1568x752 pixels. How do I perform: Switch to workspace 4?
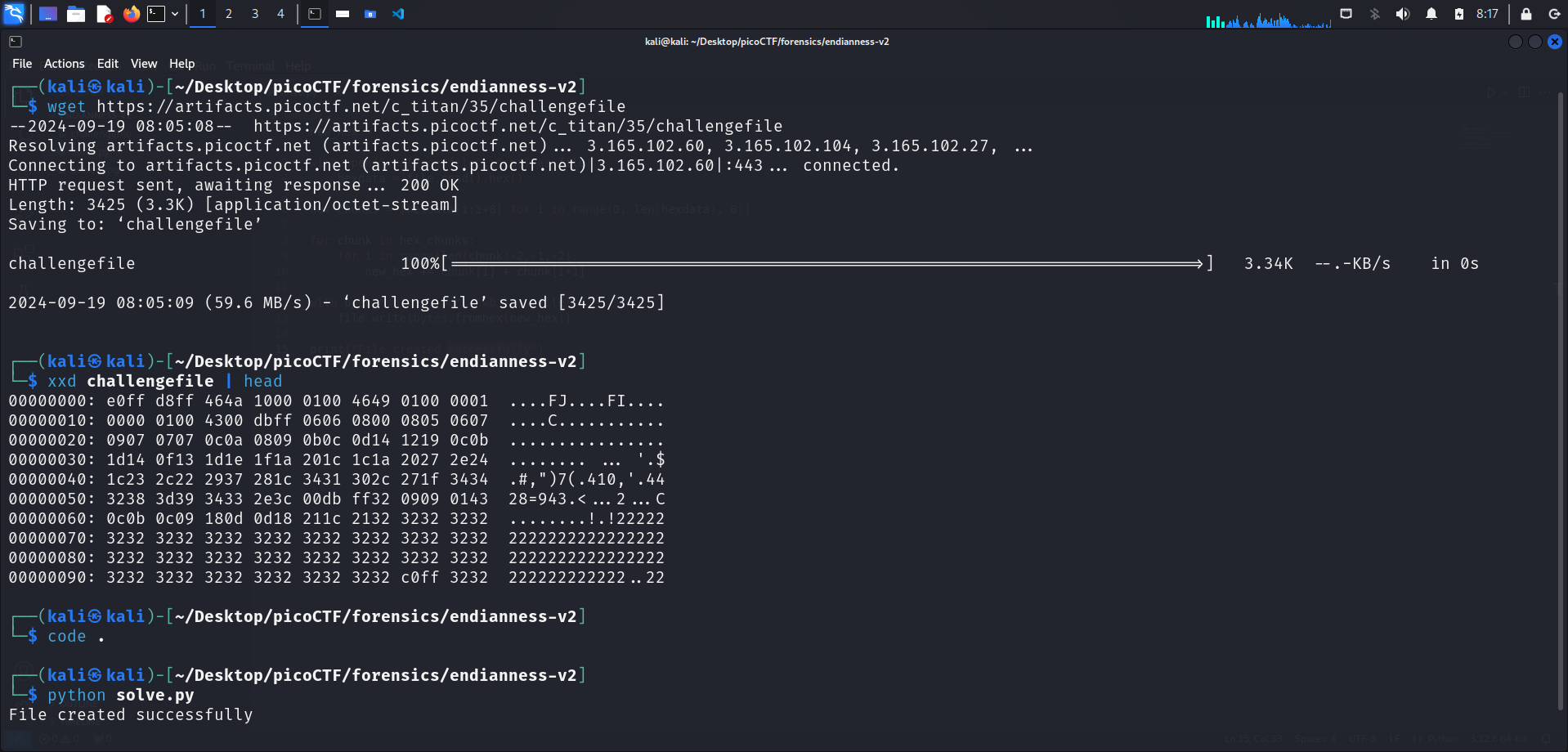click(x=280, y=14)
